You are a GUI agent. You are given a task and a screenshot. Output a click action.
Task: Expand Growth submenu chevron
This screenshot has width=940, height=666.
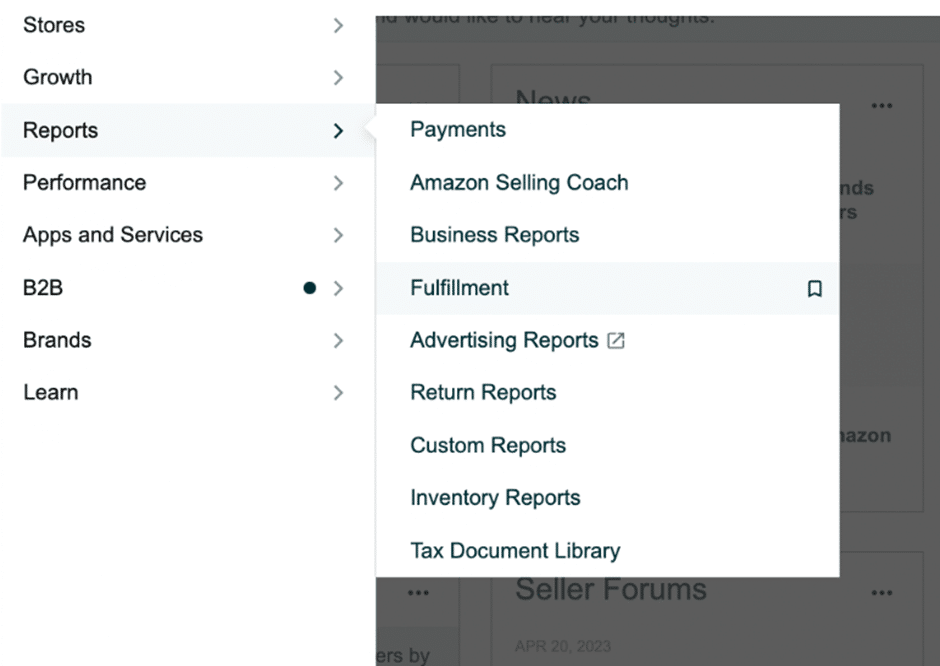click(x=338, y=77)
